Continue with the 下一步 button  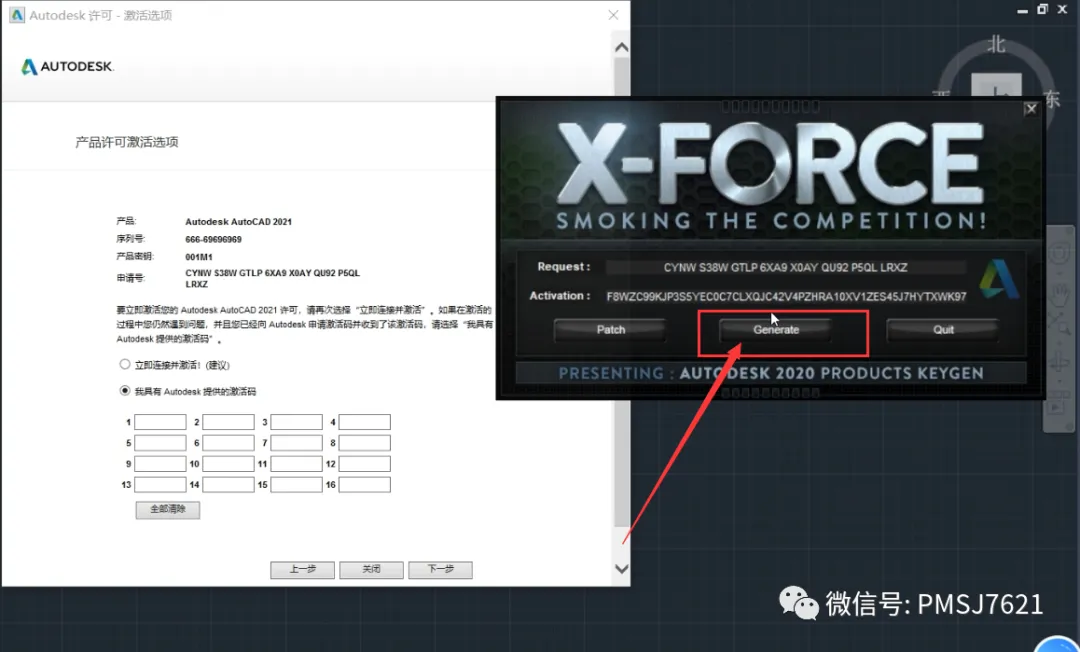[440, 569]
